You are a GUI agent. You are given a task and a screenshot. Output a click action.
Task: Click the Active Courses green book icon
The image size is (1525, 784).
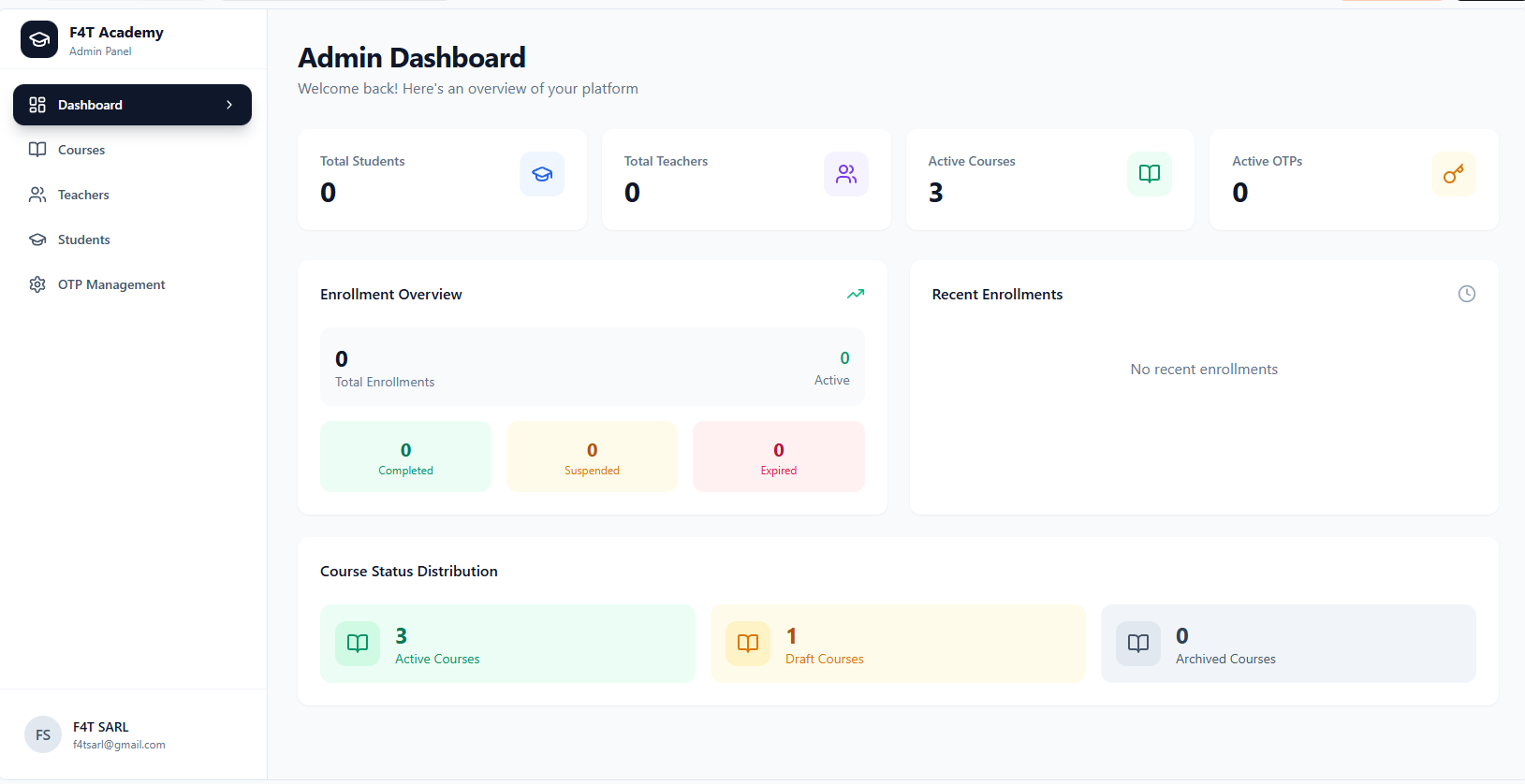pos(1150,174)
